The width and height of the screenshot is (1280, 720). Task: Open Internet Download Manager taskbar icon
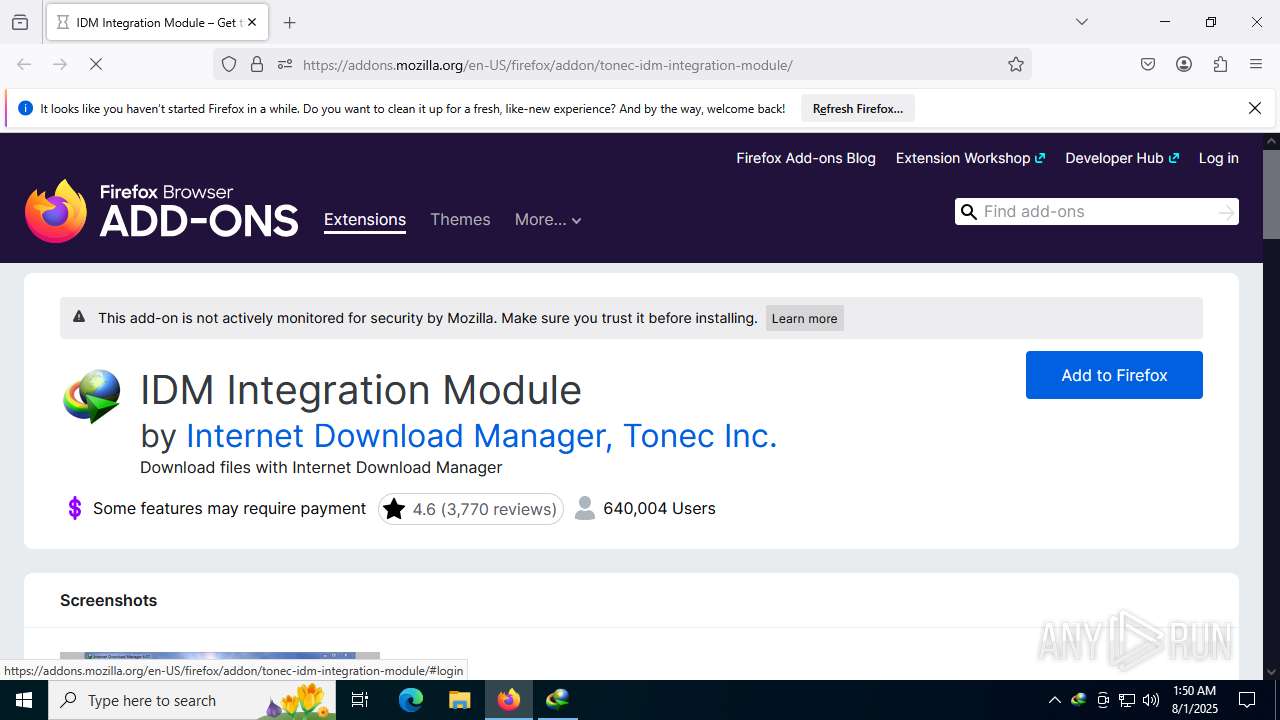[558, 700]
